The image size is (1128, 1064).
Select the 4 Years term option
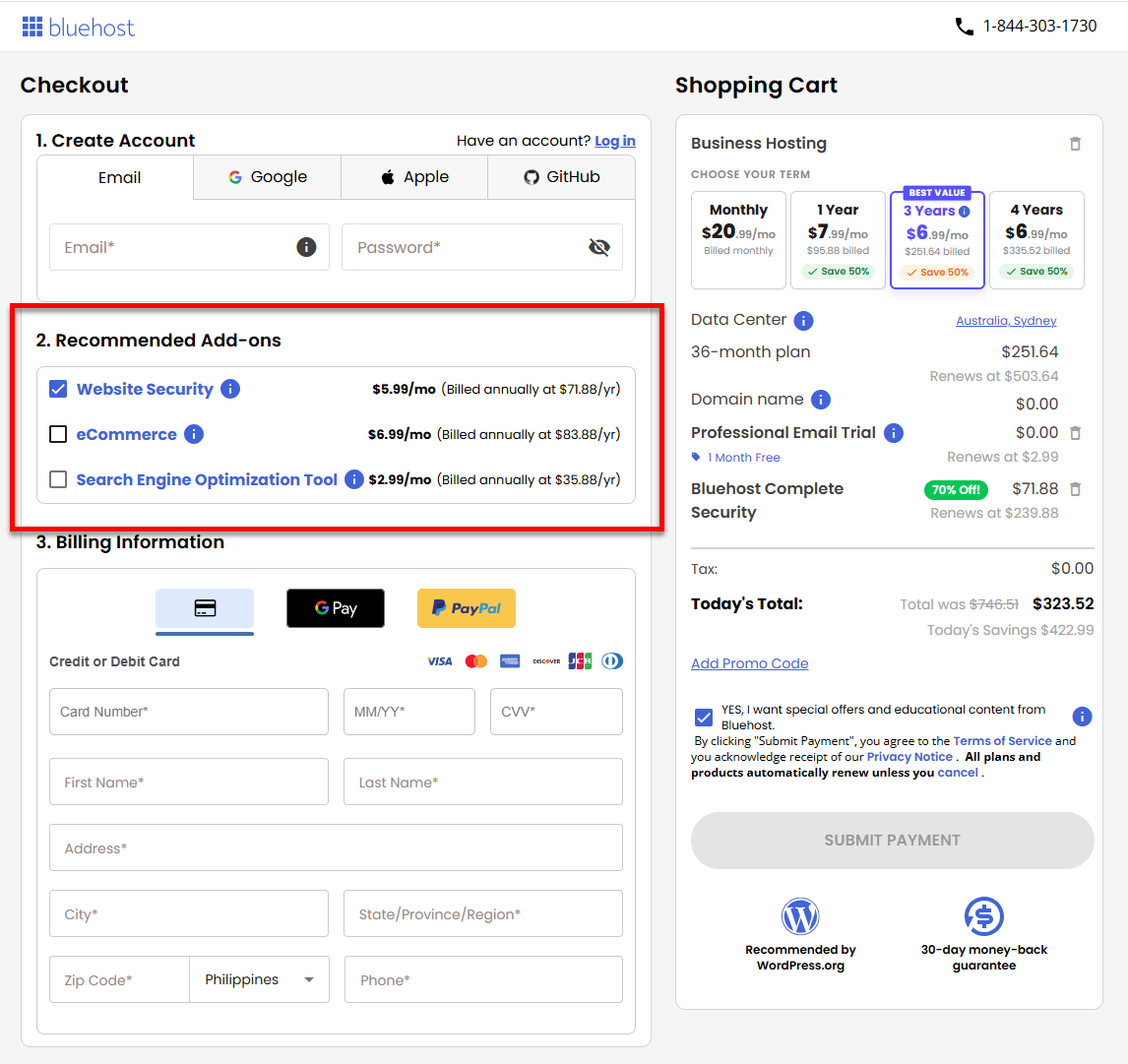click(x=1036, y=240)
